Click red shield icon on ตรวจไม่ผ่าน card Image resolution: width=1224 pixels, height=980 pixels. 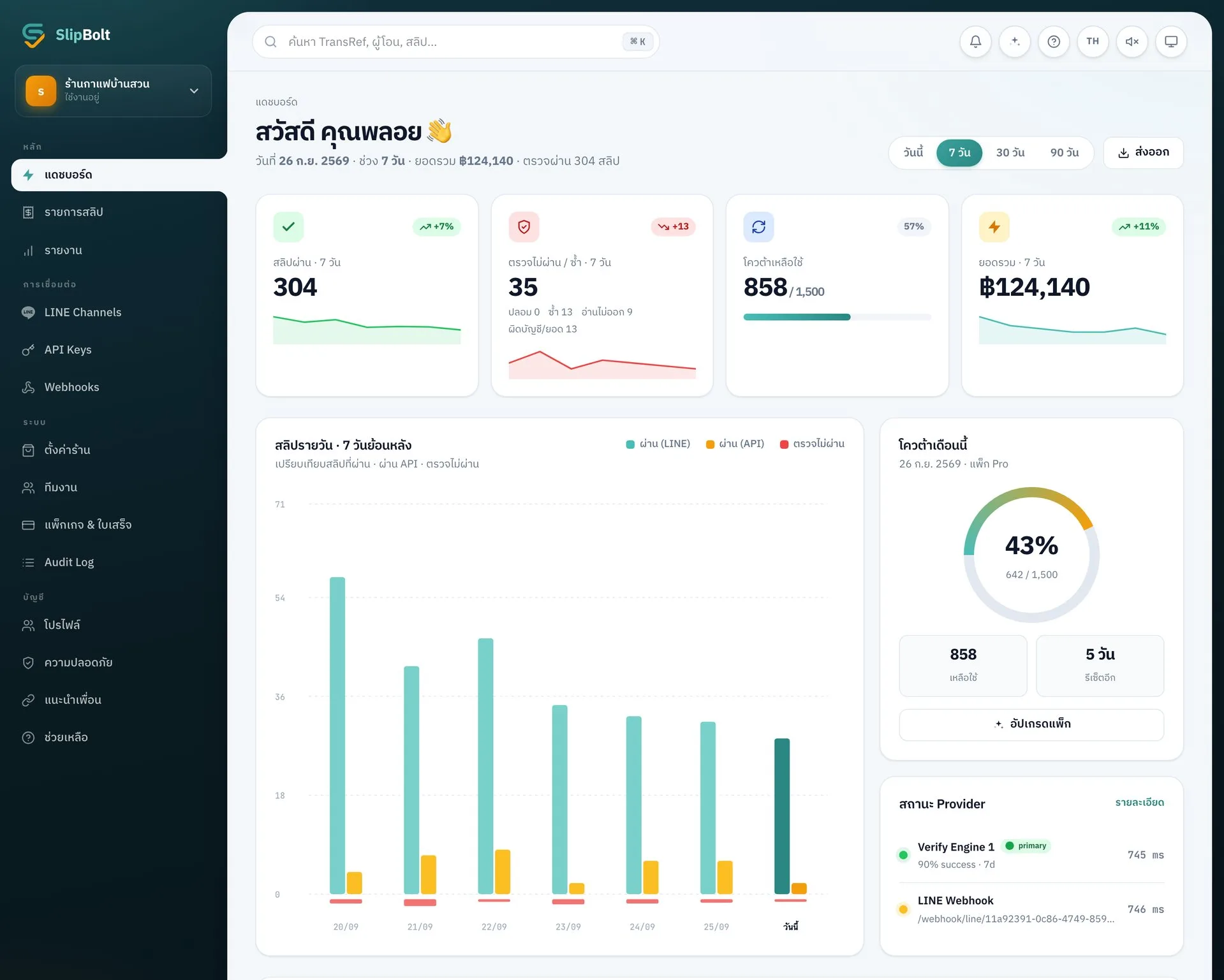tap(524, 227)
